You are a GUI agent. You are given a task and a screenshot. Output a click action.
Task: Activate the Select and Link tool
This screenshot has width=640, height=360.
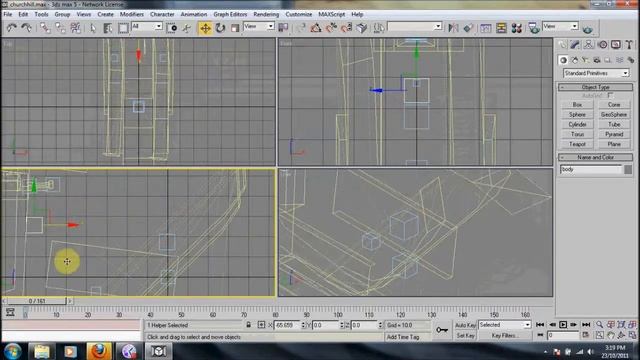tap(45, 28)
